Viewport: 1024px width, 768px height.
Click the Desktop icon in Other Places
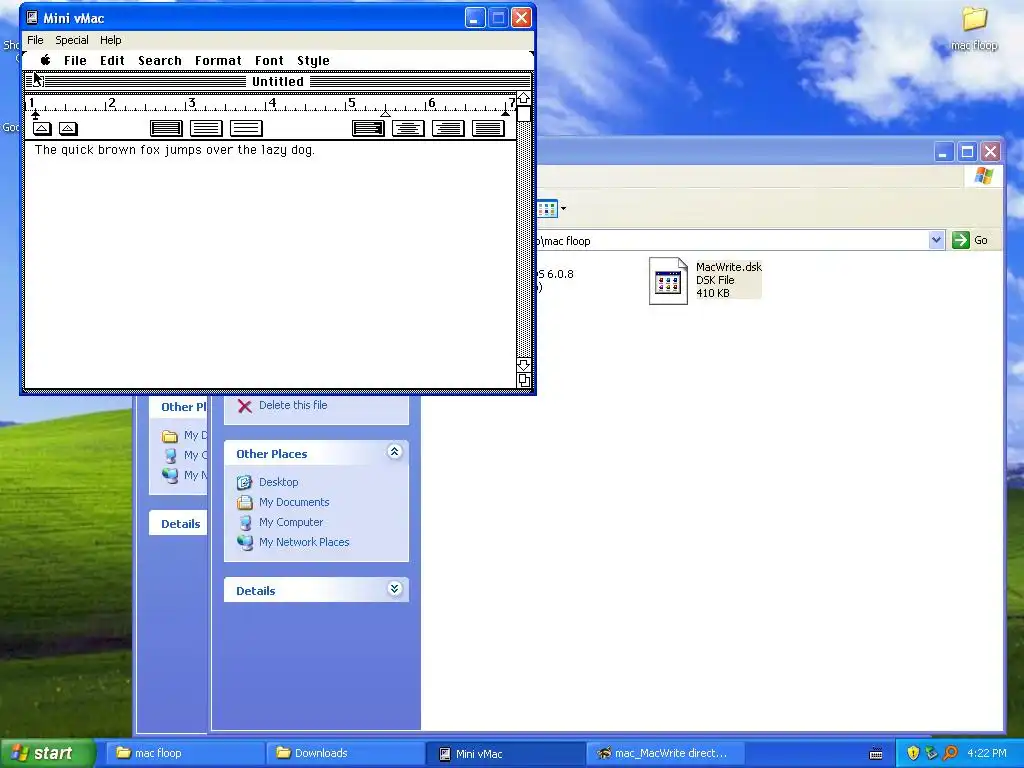(x=244, y=483)
